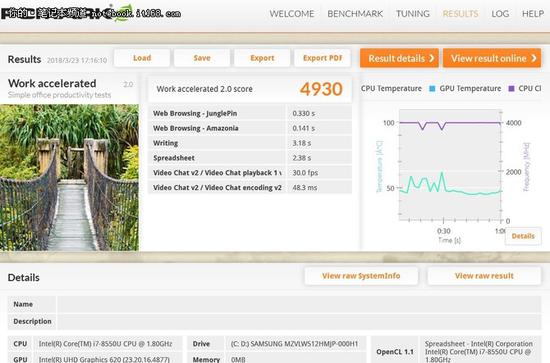
Task: Open the LOG tab
Action: (x=500, y=14)
